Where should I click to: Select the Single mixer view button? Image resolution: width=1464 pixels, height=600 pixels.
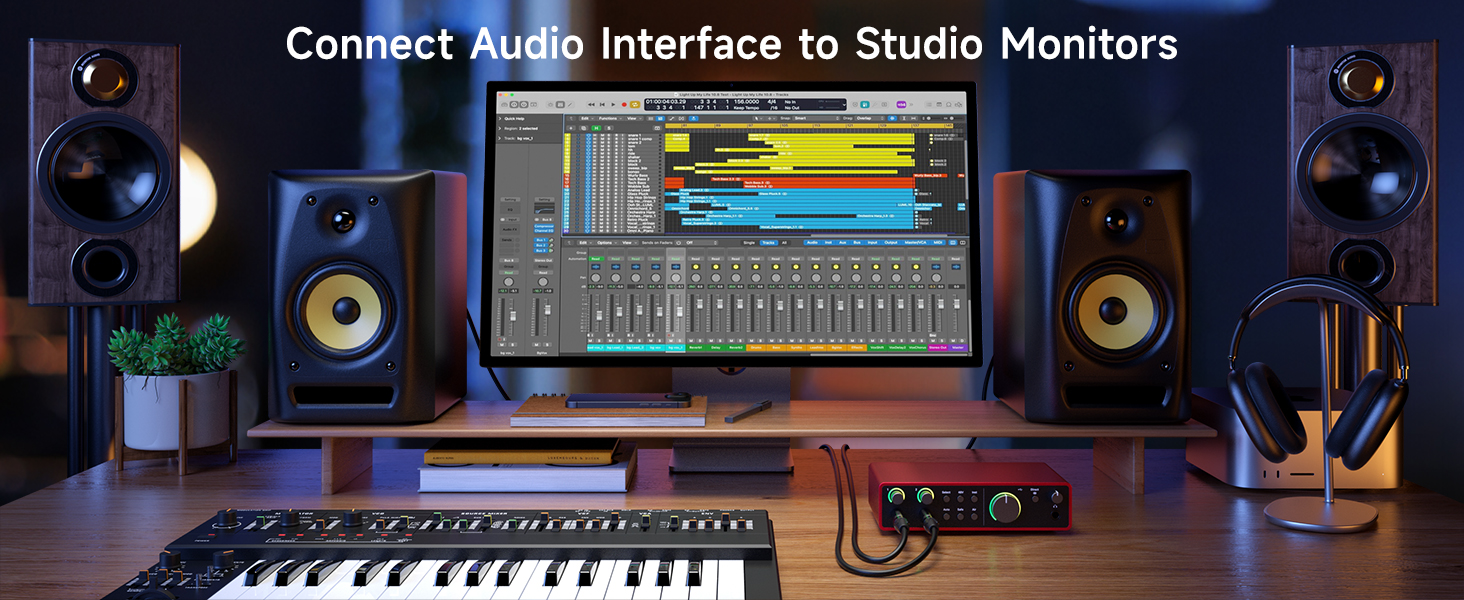click(x=748, y=242)
